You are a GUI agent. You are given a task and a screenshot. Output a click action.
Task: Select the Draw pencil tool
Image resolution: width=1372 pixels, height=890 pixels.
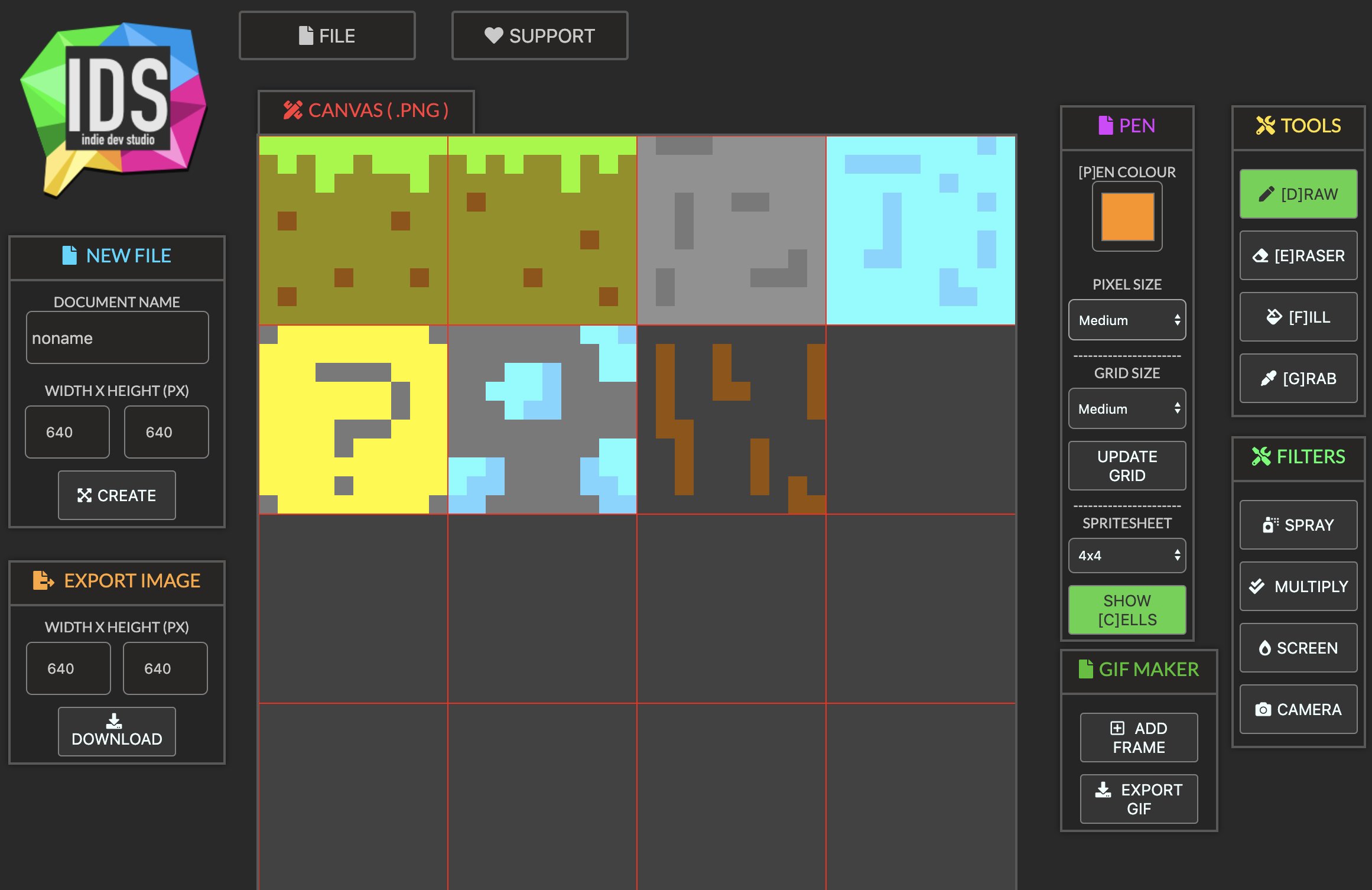pyautogui.click(x=1298, y=194)
